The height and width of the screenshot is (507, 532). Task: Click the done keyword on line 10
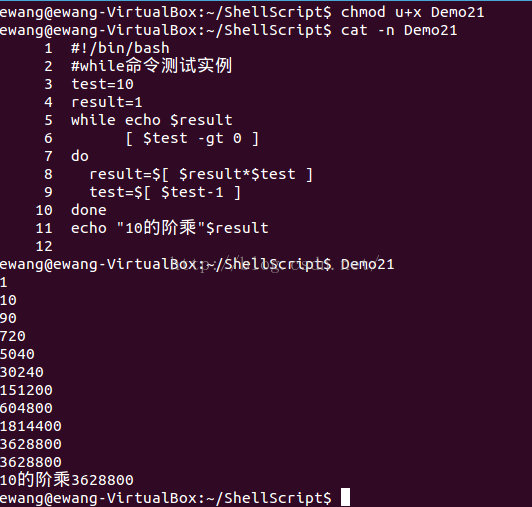[89, 210]
